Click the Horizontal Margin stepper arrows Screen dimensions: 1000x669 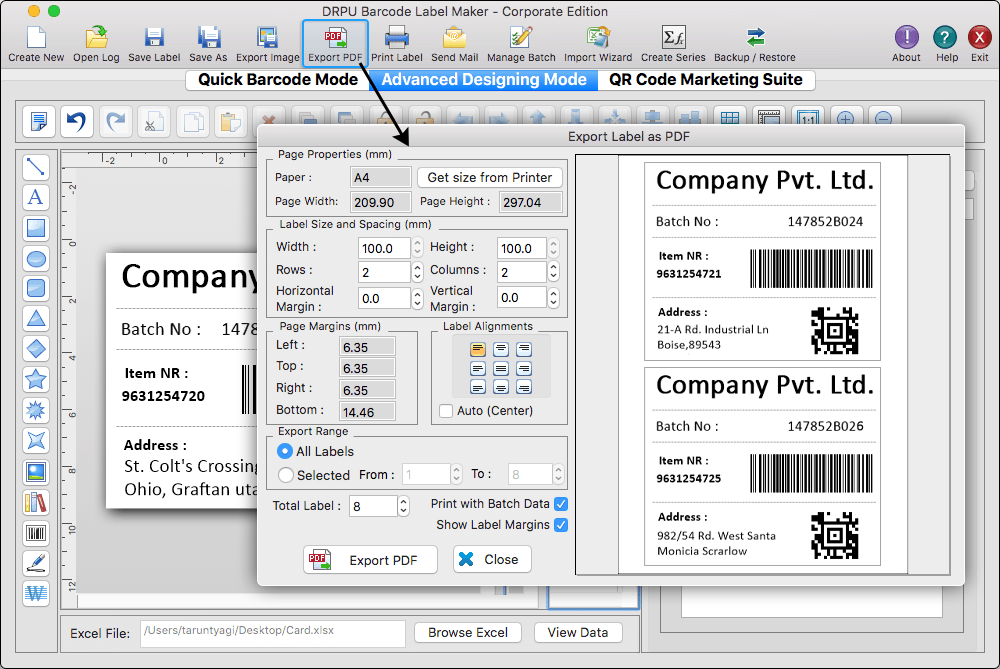click(x=417, y=298)
